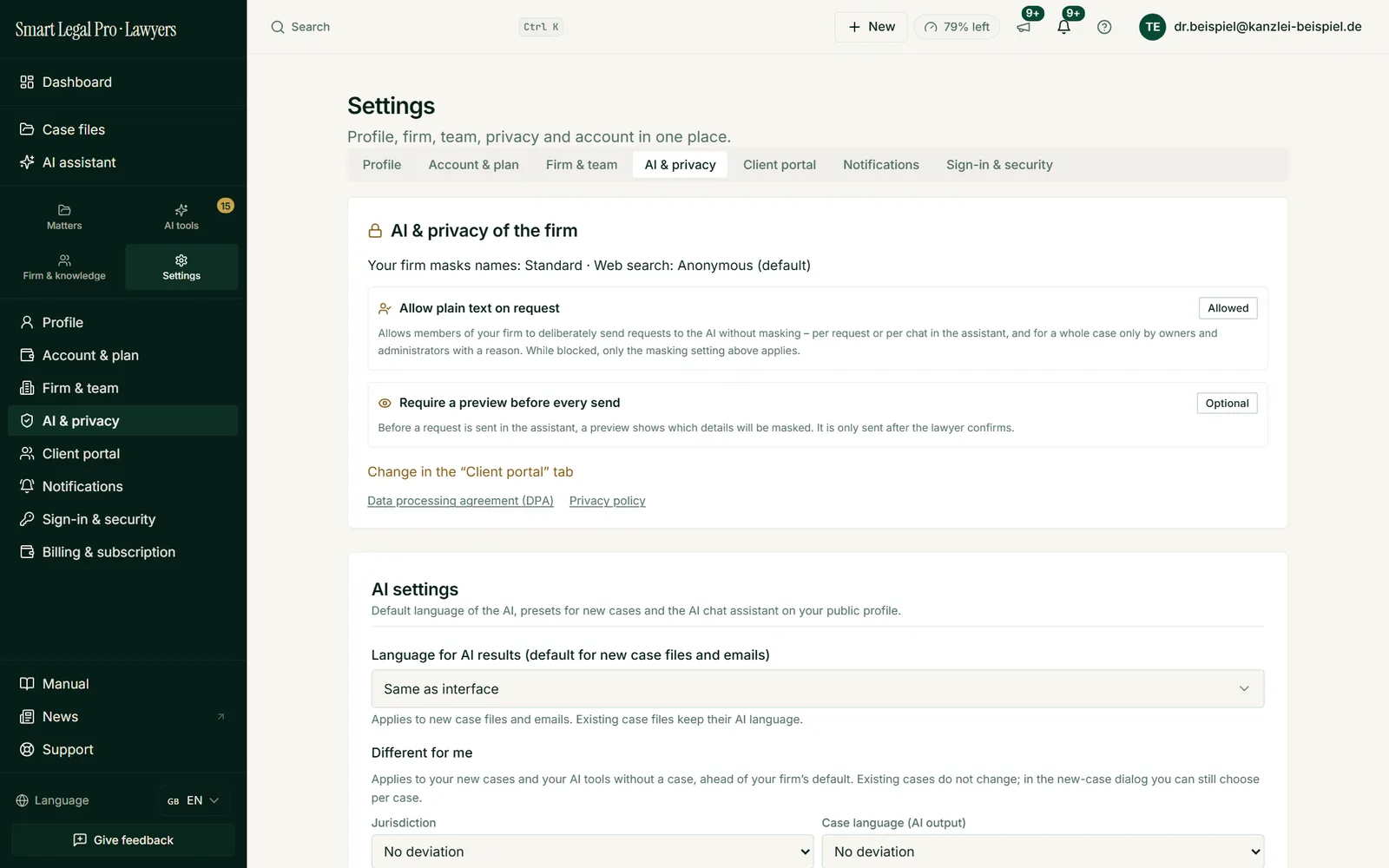Image resolution: width=1389 pixels, height=868 pixels.
Task: Open Case files in the sidebar
Action: [x=123, y=129]
